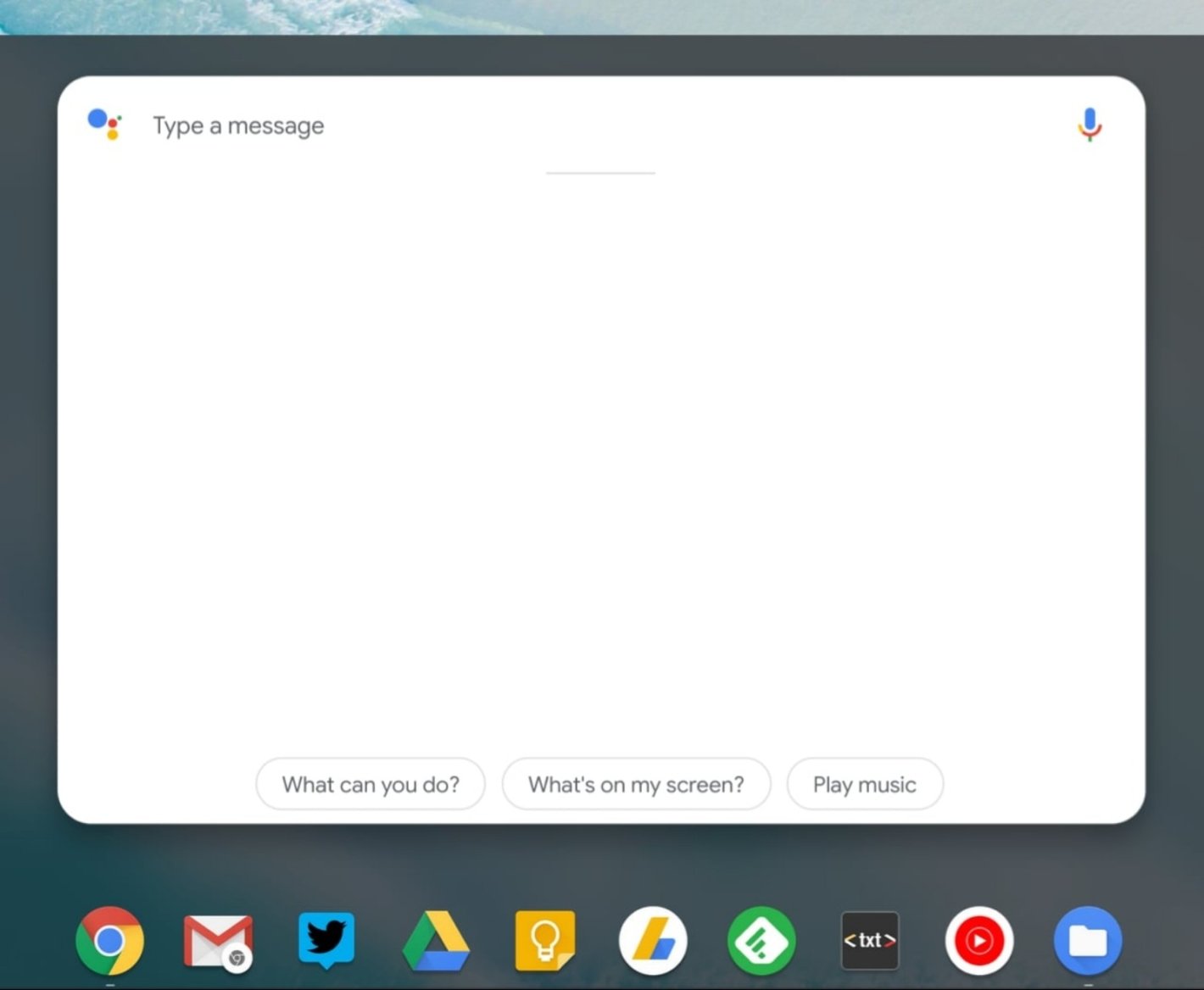Open the Google AdSense app

pos(653,941)
